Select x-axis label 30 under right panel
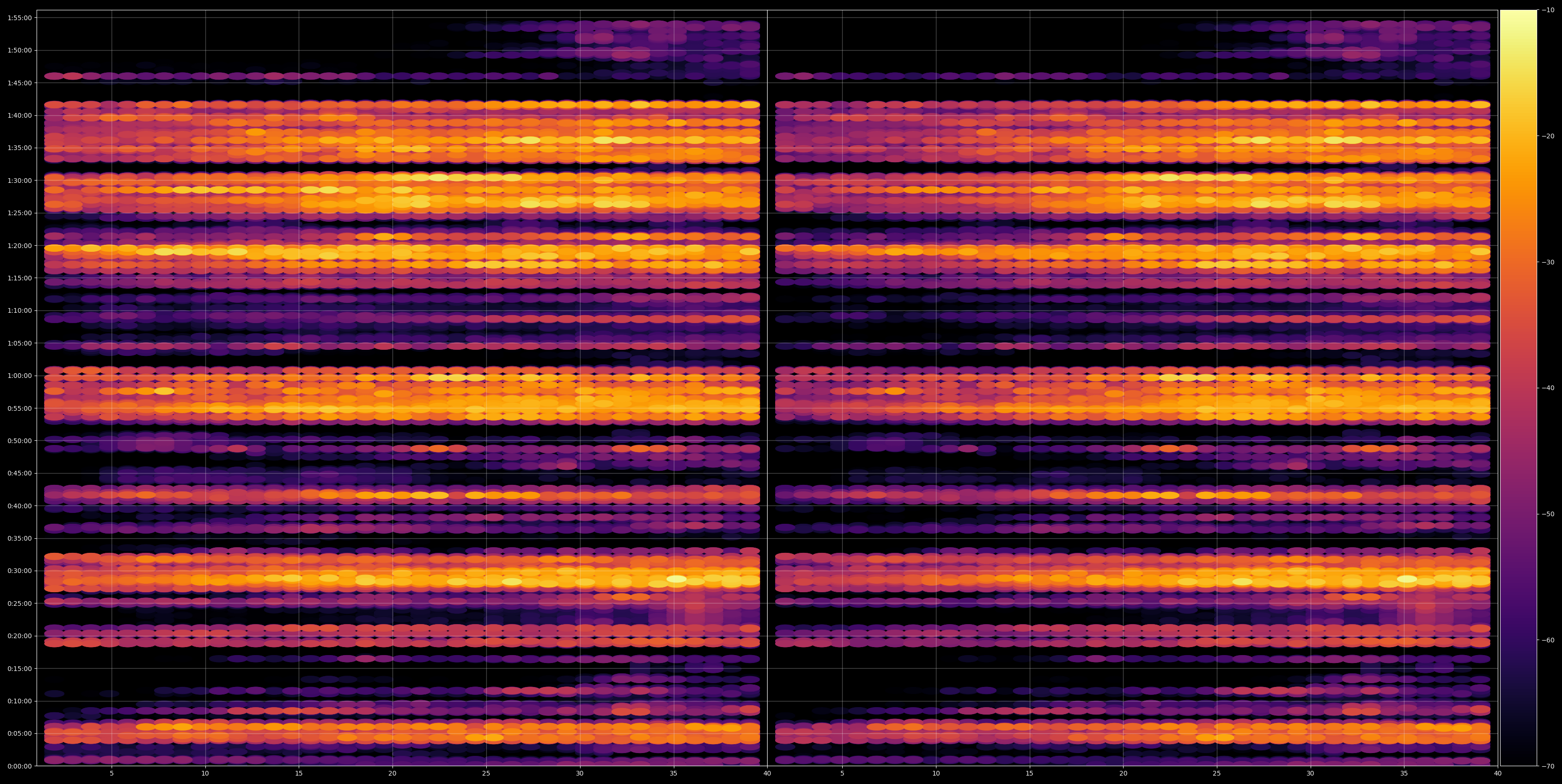1562x784 pixels. tap(1310, 774)
